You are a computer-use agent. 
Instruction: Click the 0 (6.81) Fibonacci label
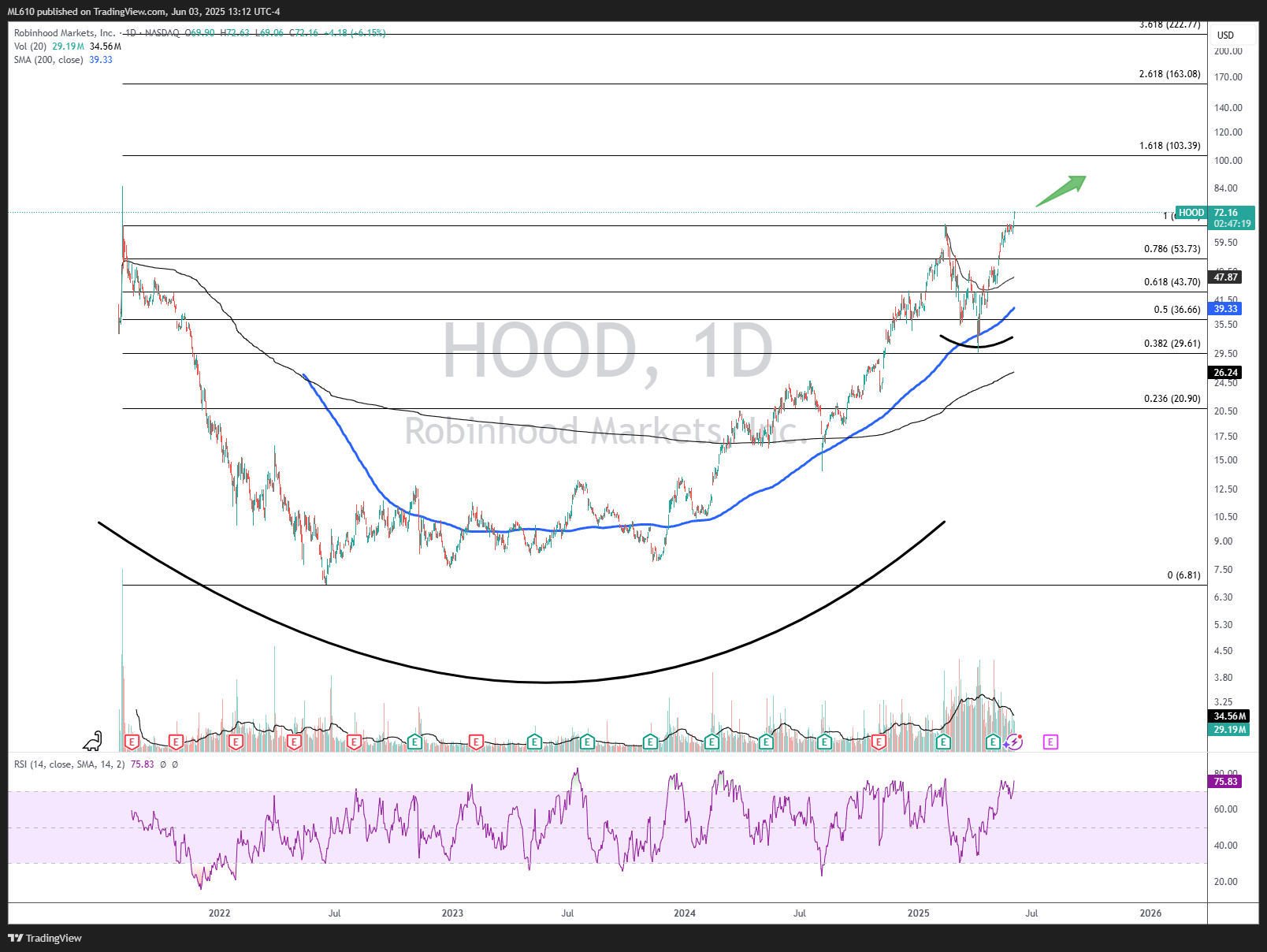pos(1184,575)
